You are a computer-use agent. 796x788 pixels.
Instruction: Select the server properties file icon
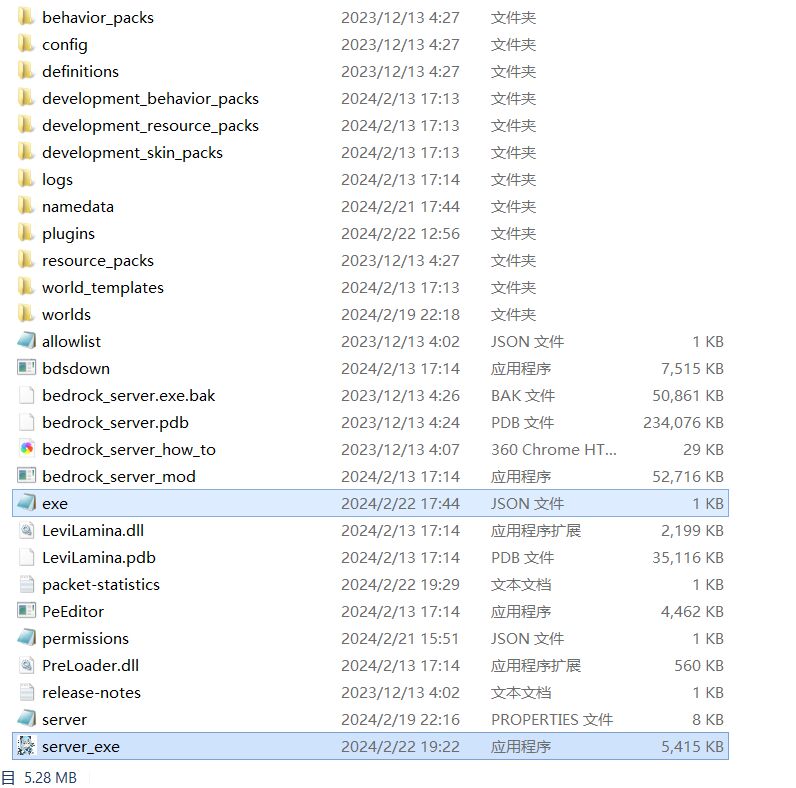coord(26,718)
